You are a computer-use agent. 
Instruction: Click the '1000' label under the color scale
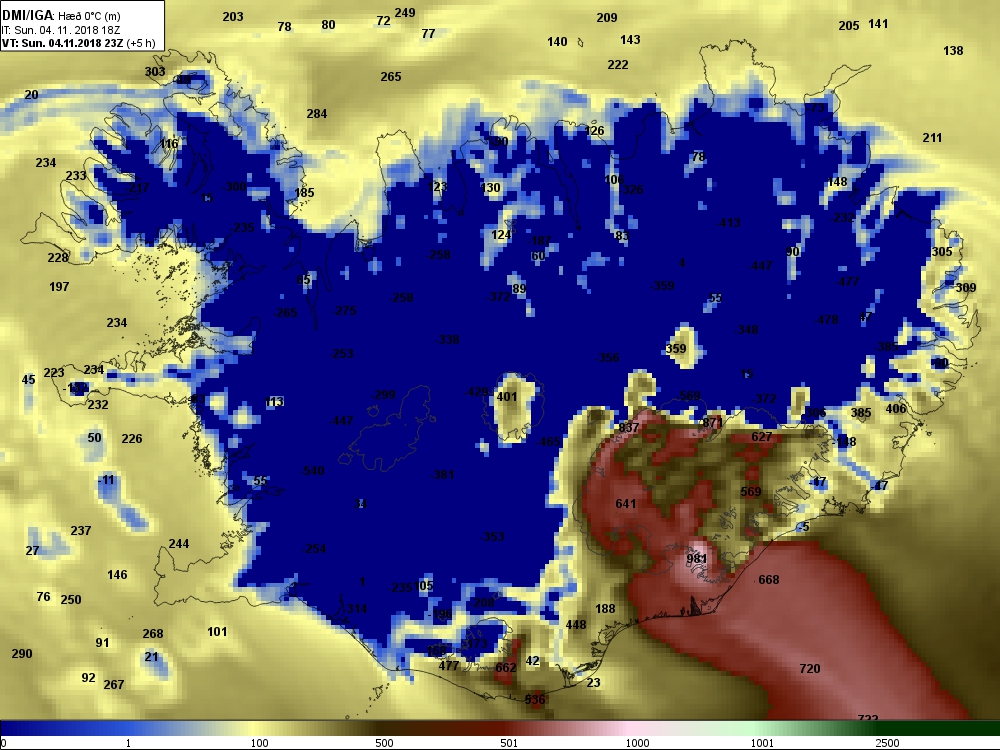pyautogui.click(x=637, y=743)
